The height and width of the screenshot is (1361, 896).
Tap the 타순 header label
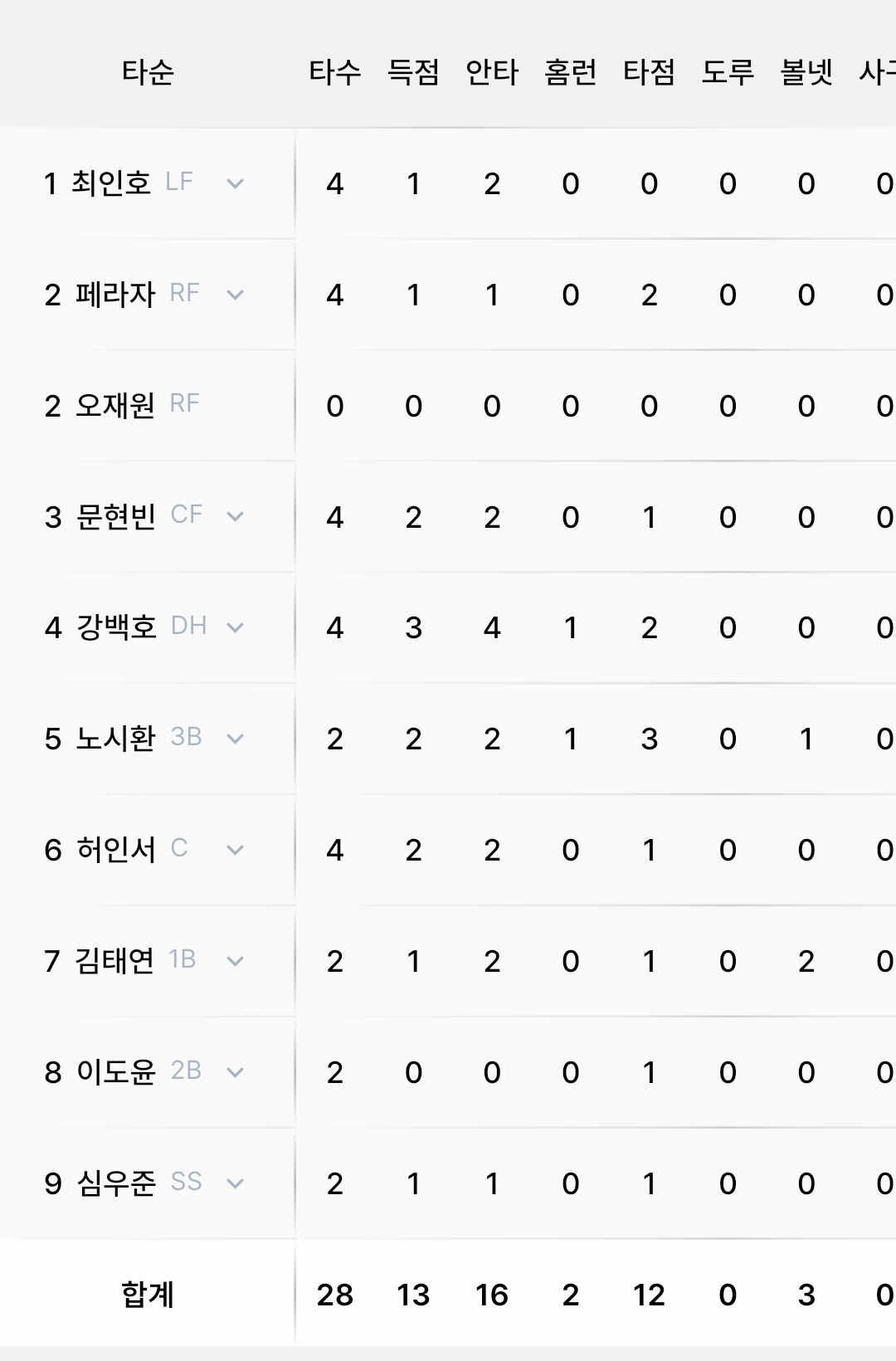pyautogui.click(x=148, y=72)
